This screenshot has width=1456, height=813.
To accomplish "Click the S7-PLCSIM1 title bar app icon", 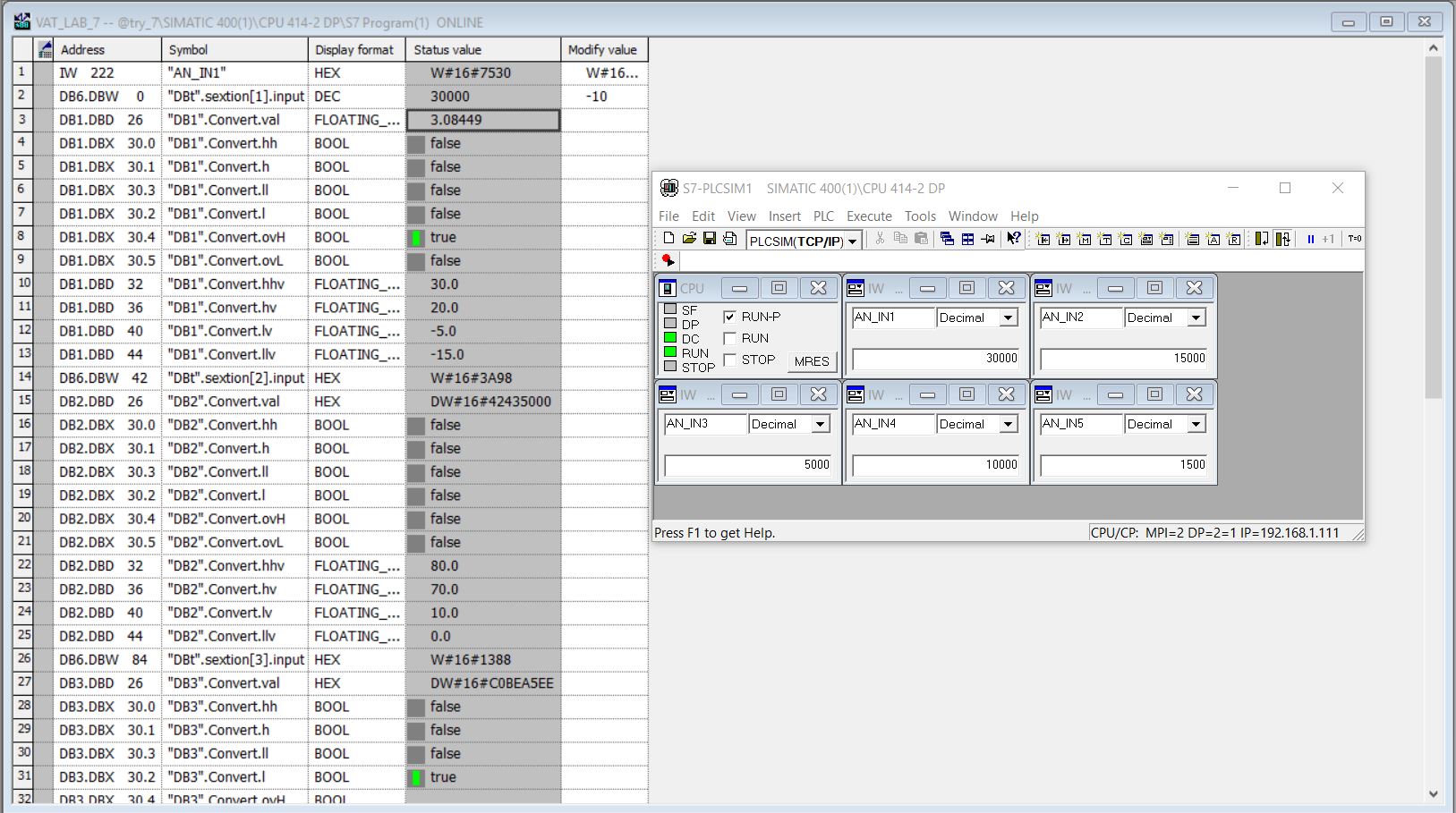I will 668,188.
